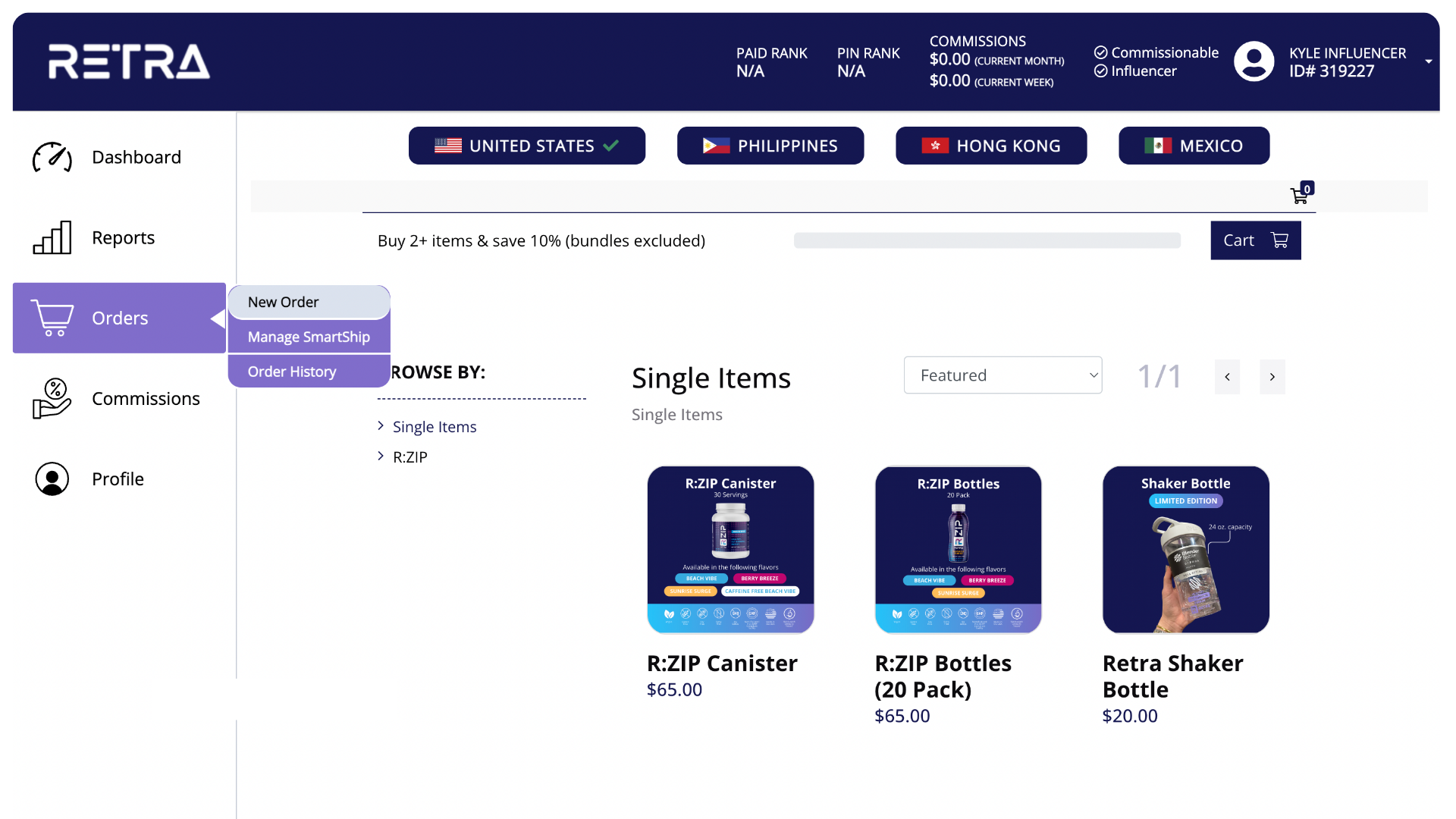Switch market to Philippines

coord(770,146)
